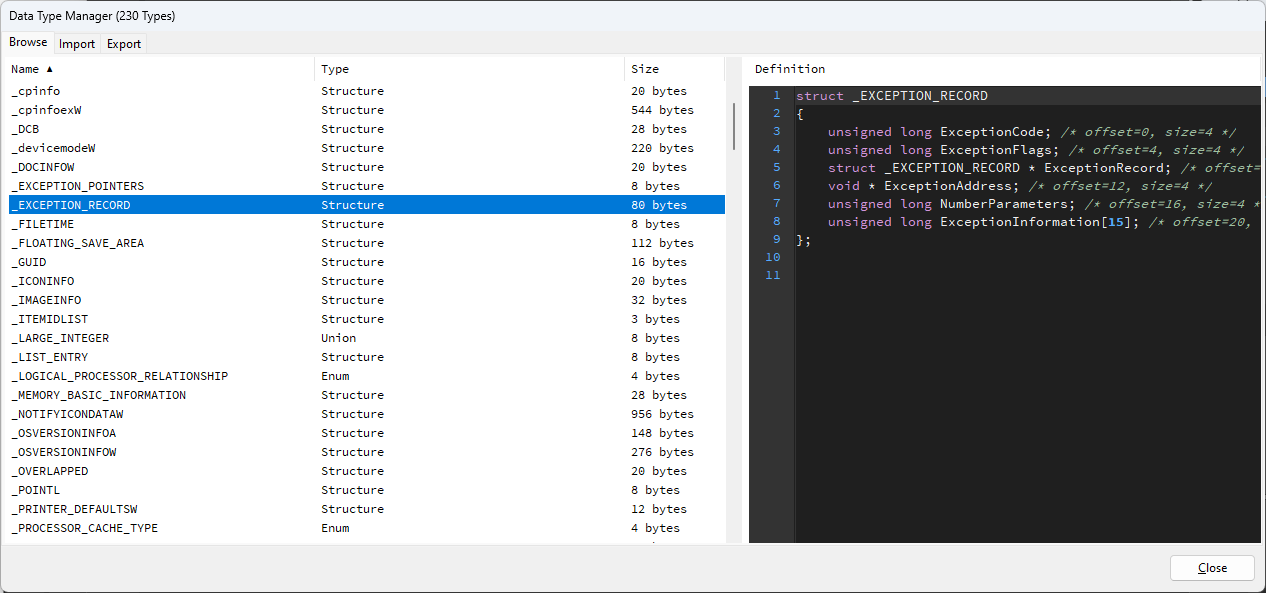The image size is (1266, 593).
Task: Select the _DCB structure row
Action: click(x=366, y=129)
